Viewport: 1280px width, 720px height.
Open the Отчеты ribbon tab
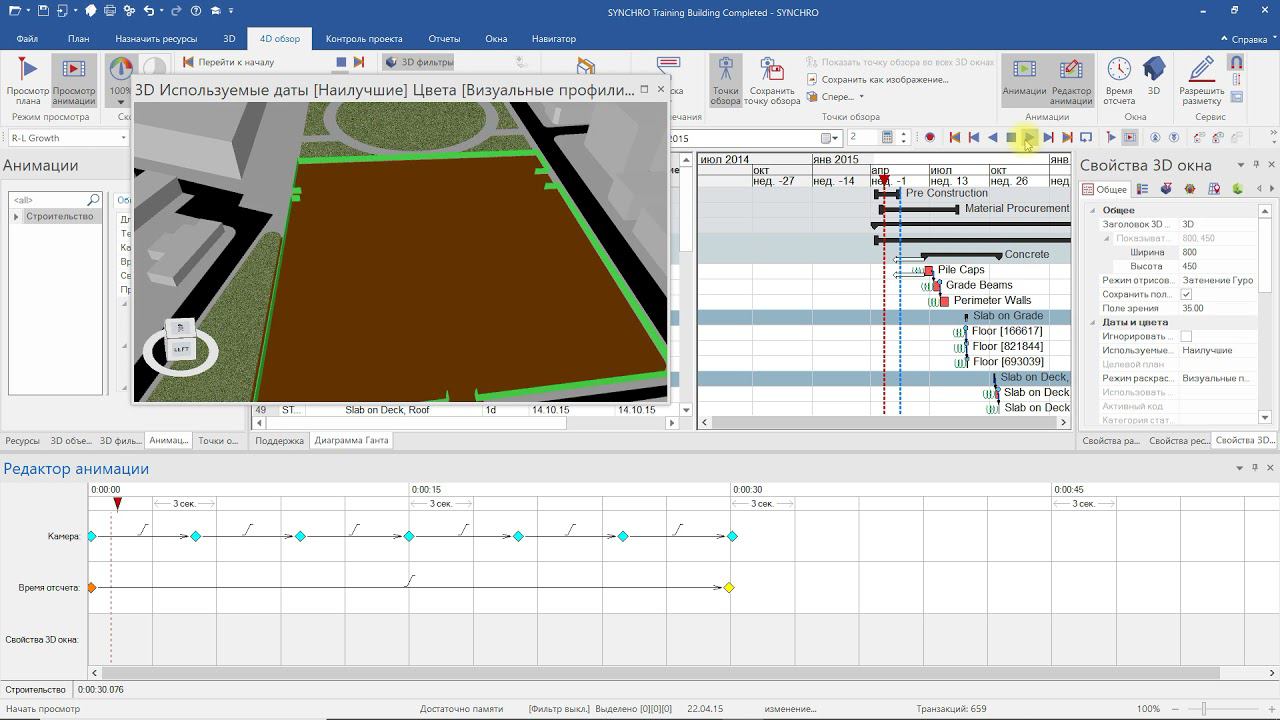coord(444,39)
